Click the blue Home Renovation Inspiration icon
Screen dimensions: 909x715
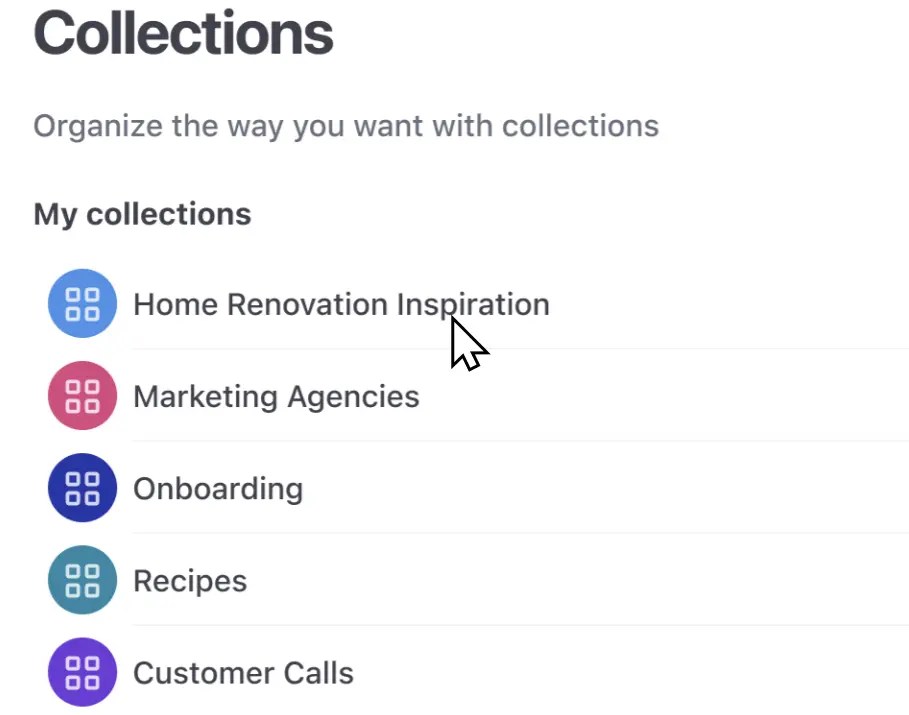83,304
